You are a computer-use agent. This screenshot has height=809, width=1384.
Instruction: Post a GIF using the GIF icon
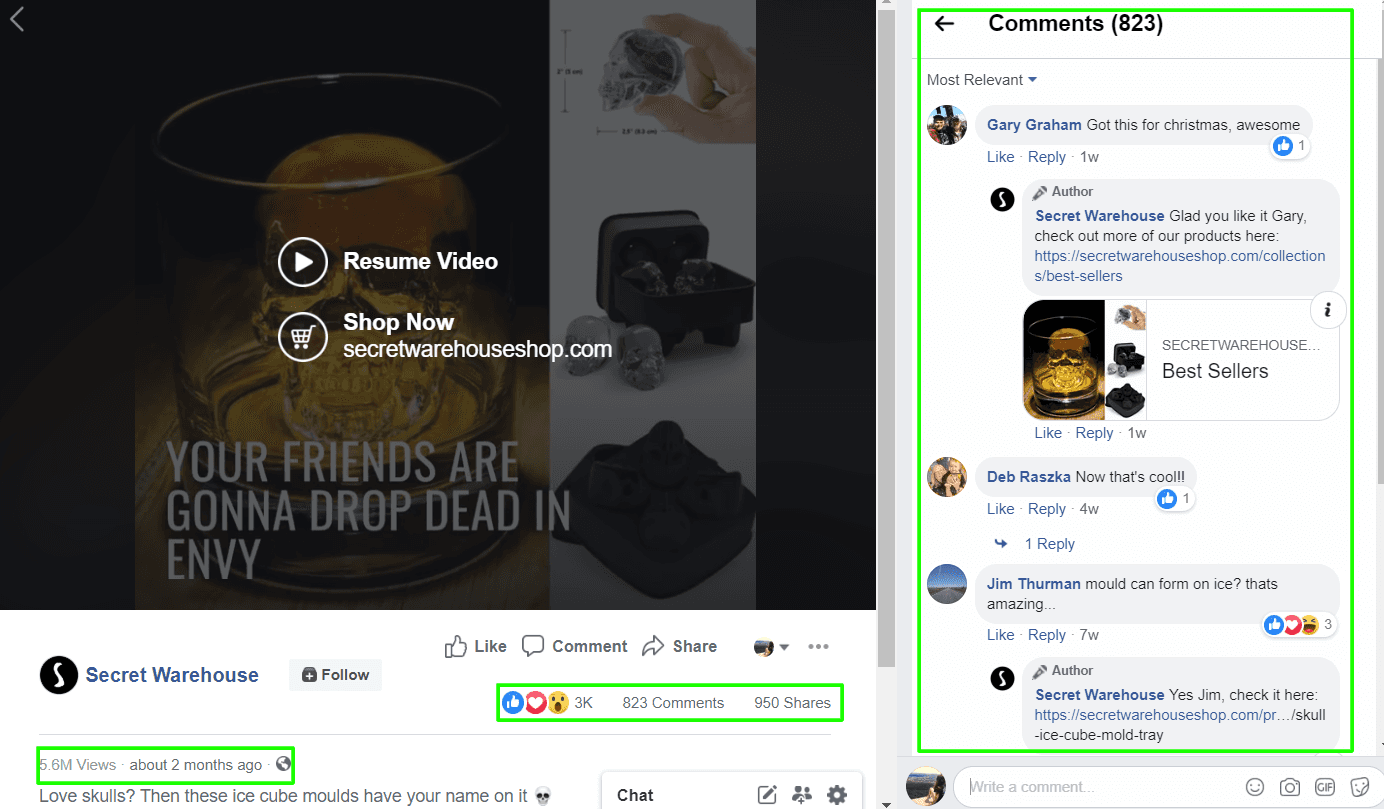pos(1325,787)
